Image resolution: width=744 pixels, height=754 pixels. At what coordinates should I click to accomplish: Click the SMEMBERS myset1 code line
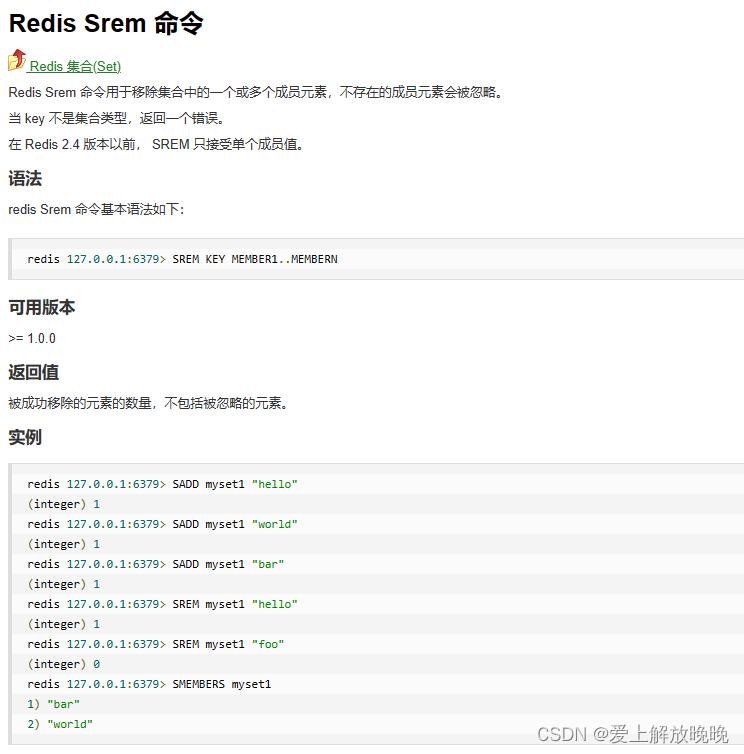tap(149, 684)
